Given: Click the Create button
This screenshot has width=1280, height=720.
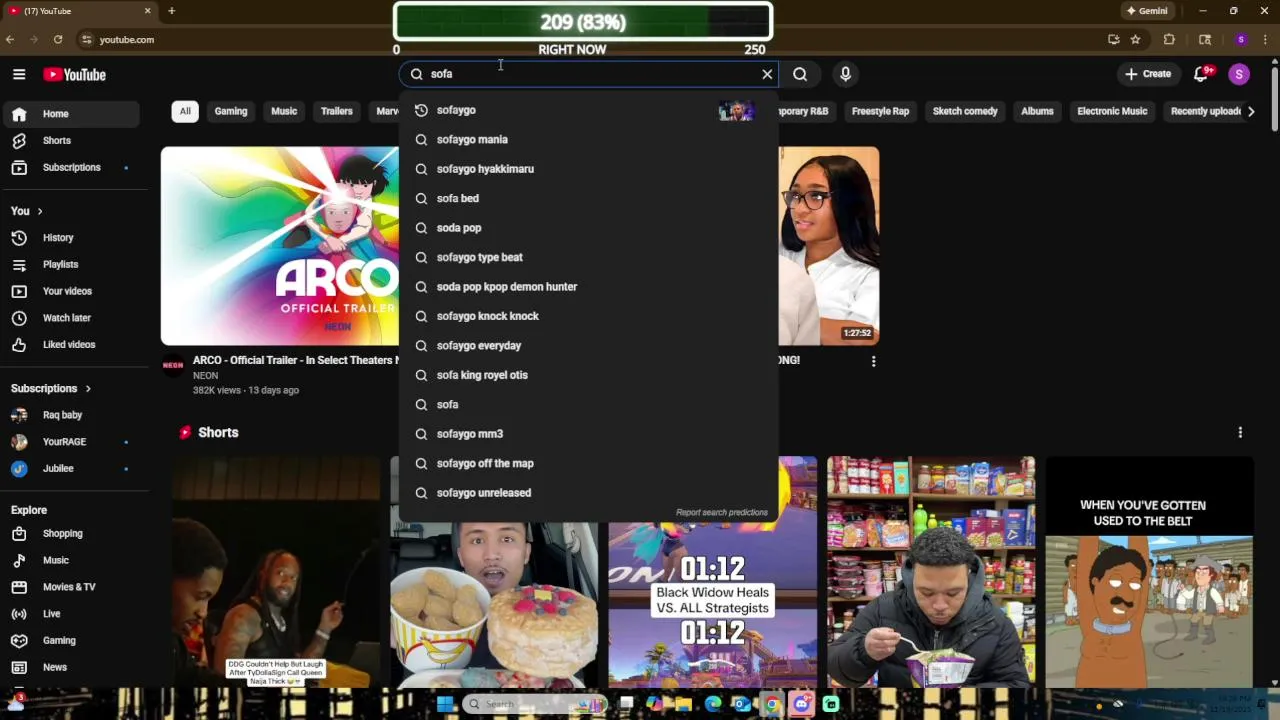Looking at the screenshot, I should 1147,74.
